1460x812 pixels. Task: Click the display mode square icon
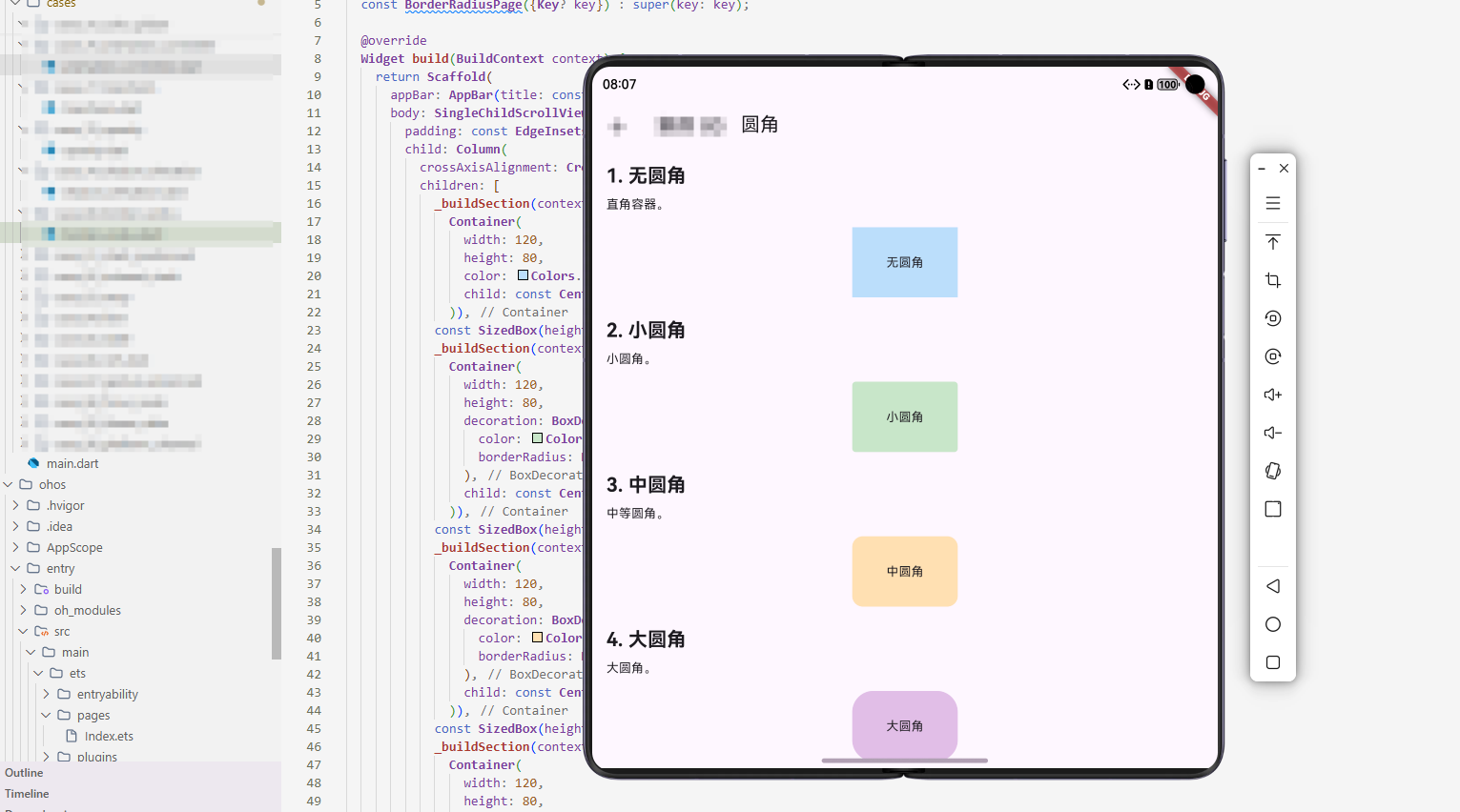1272,509
